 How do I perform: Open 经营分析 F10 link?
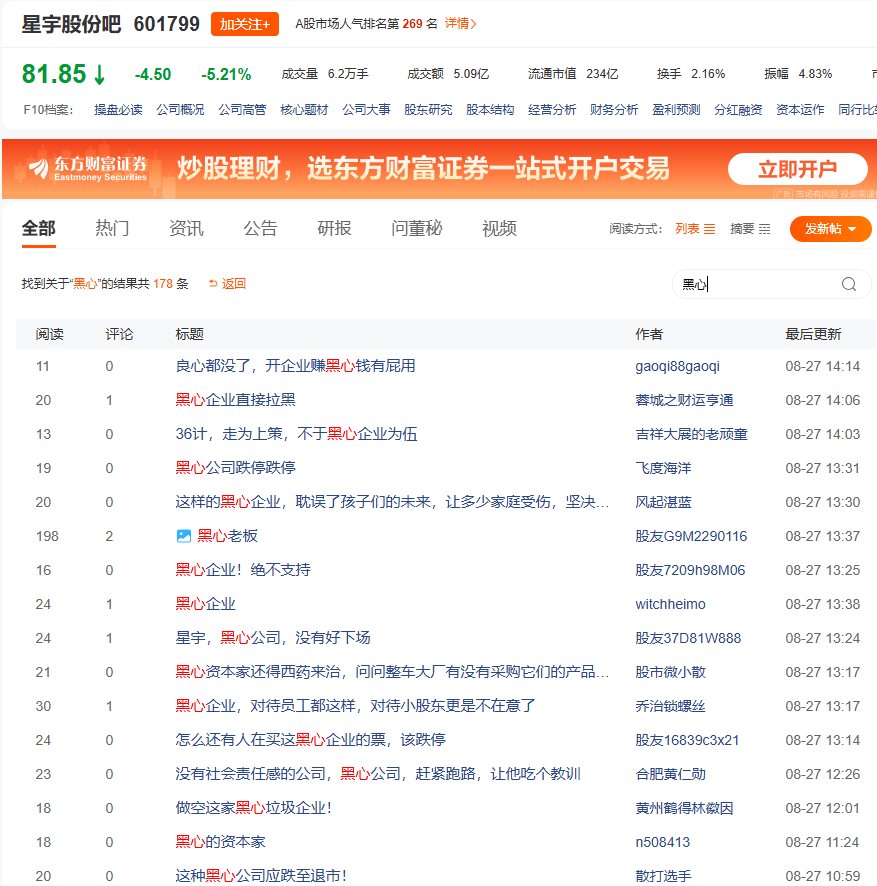[552, 110]
